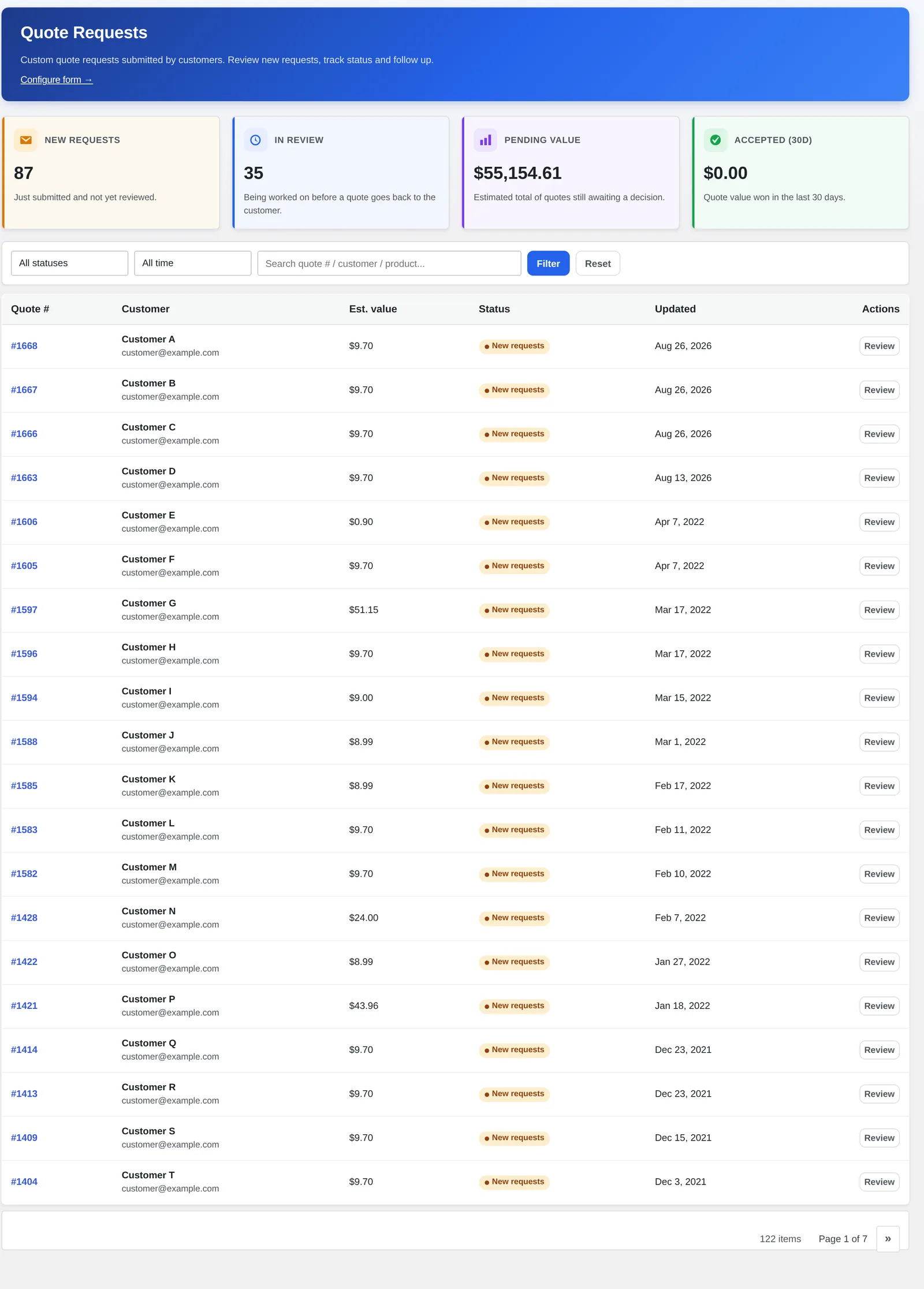Review the quote for Customer G

[879, 610]
